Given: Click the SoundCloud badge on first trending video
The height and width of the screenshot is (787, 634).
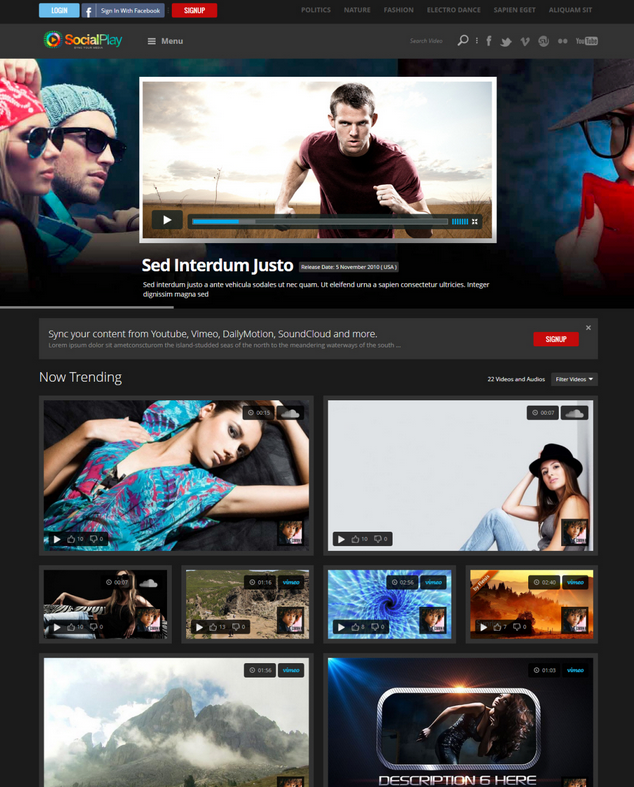Looking at the screenshot, I should point(290,412).
